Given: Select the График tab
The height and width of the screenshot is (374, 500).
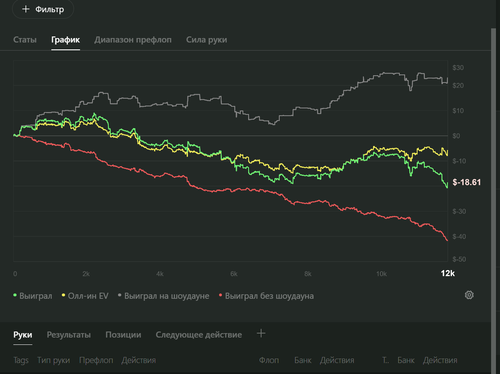Looking at the screenshot, I should point(65,40).
